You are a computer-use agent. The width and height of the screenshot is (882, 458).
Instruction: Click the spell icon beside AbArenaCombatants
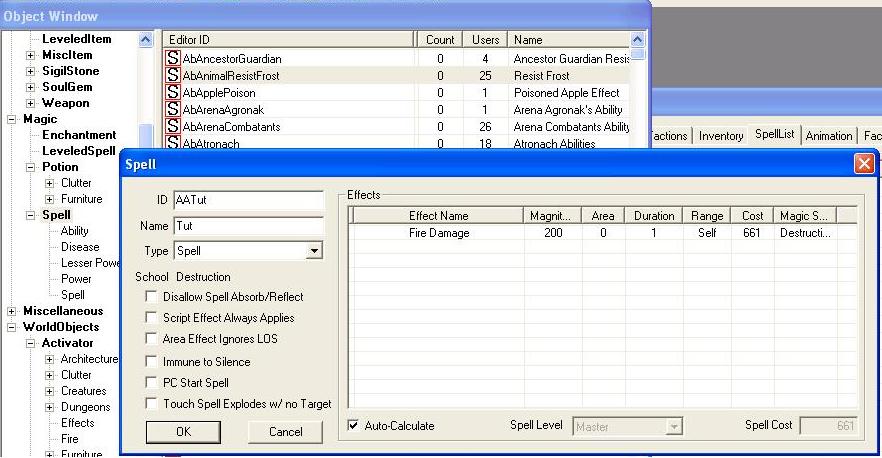click(173, 126)
